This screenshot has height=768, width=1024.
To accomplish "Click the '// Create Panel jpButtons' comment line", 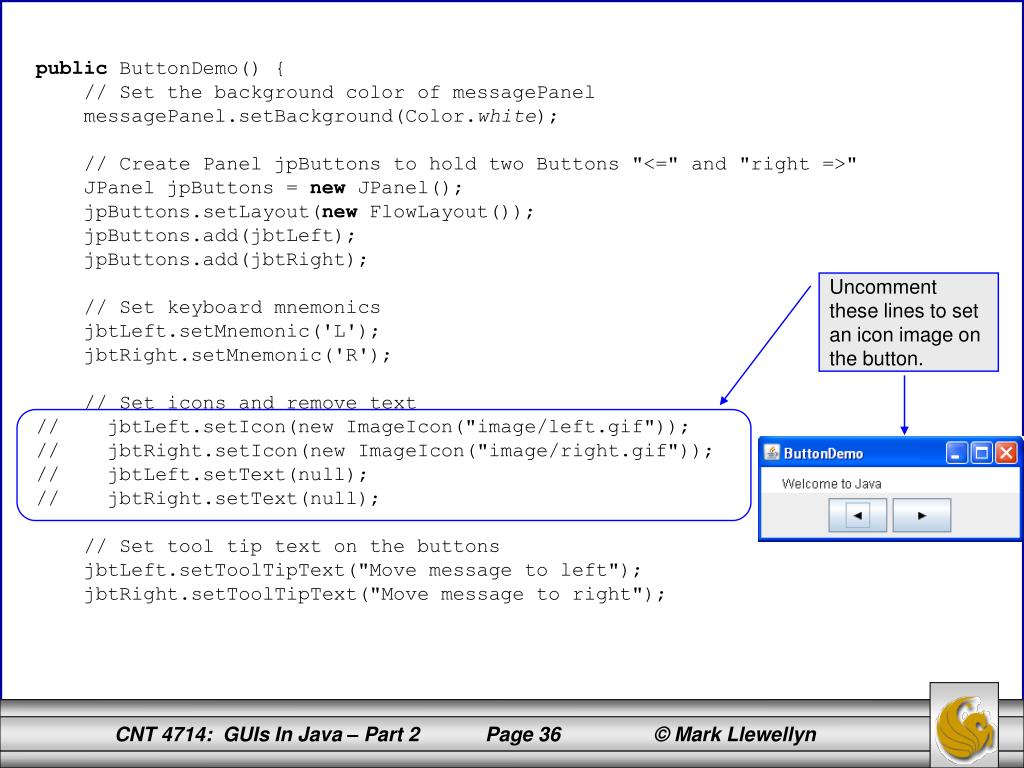I will pyautogui.click(x=470, y=164).
